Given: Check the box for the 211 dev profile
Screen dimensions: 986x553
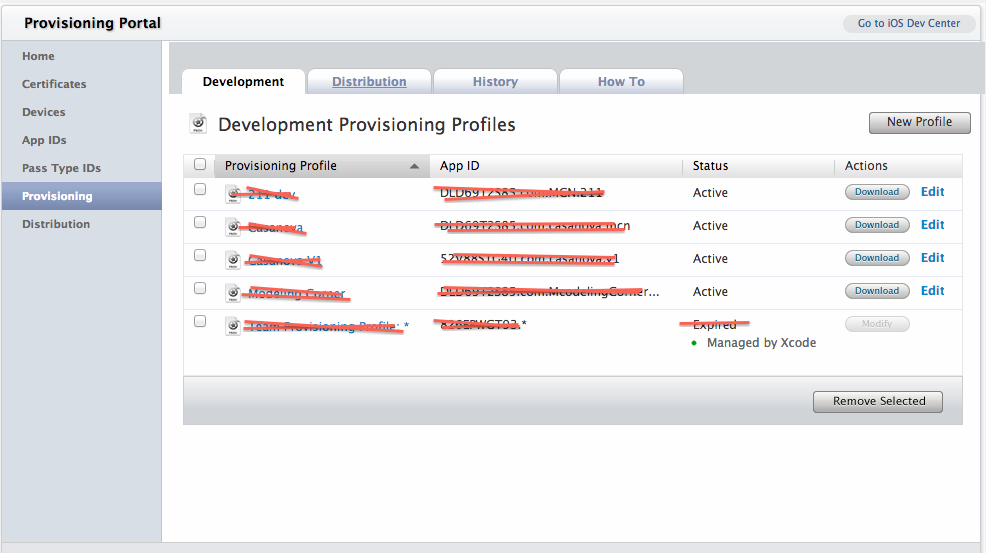Looking at the screenshot, I should [x=200, y=189].
